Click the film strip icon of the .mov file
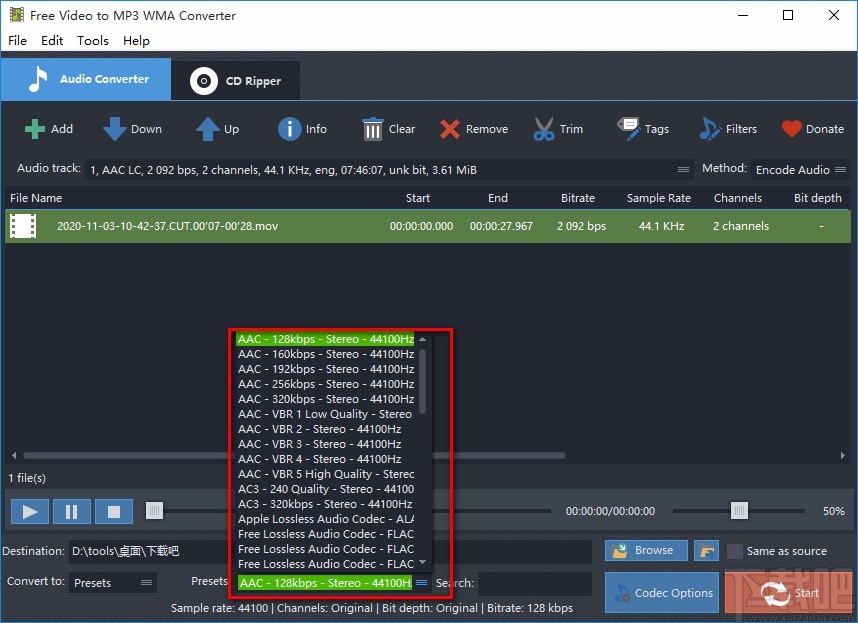The width and height of the screenshot is (858, 623). (x=23, y=226)
